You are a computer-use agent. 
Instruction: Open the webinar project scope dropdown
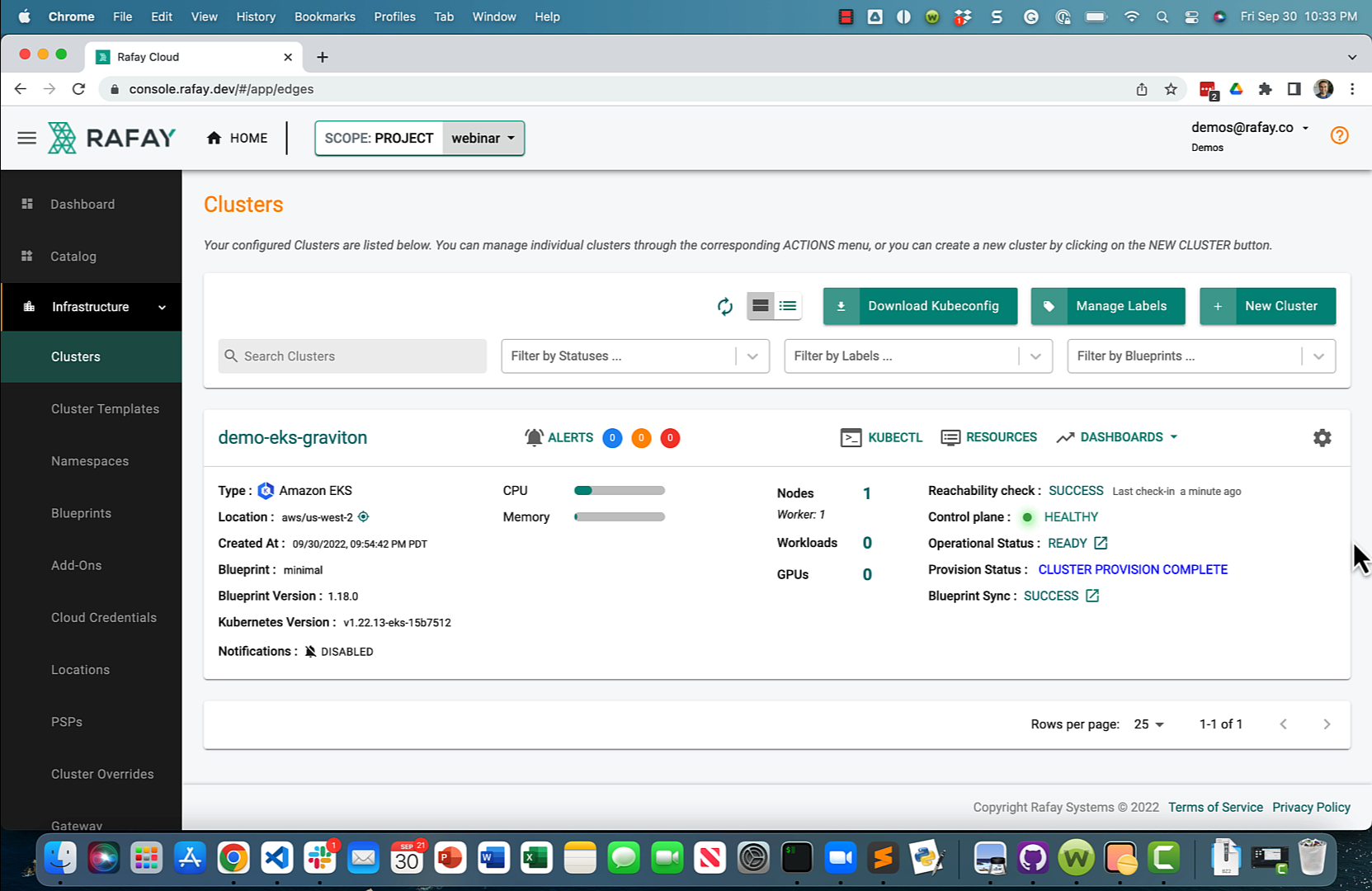point(483,138)
